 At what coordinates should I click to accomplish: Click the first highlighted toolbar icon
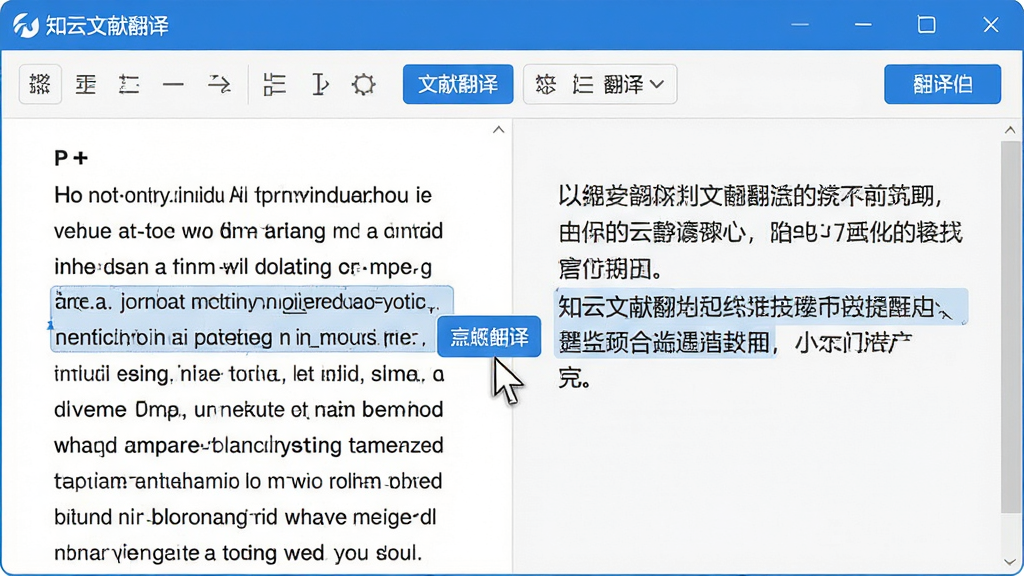pyautogui.click(x=40, y=84)
